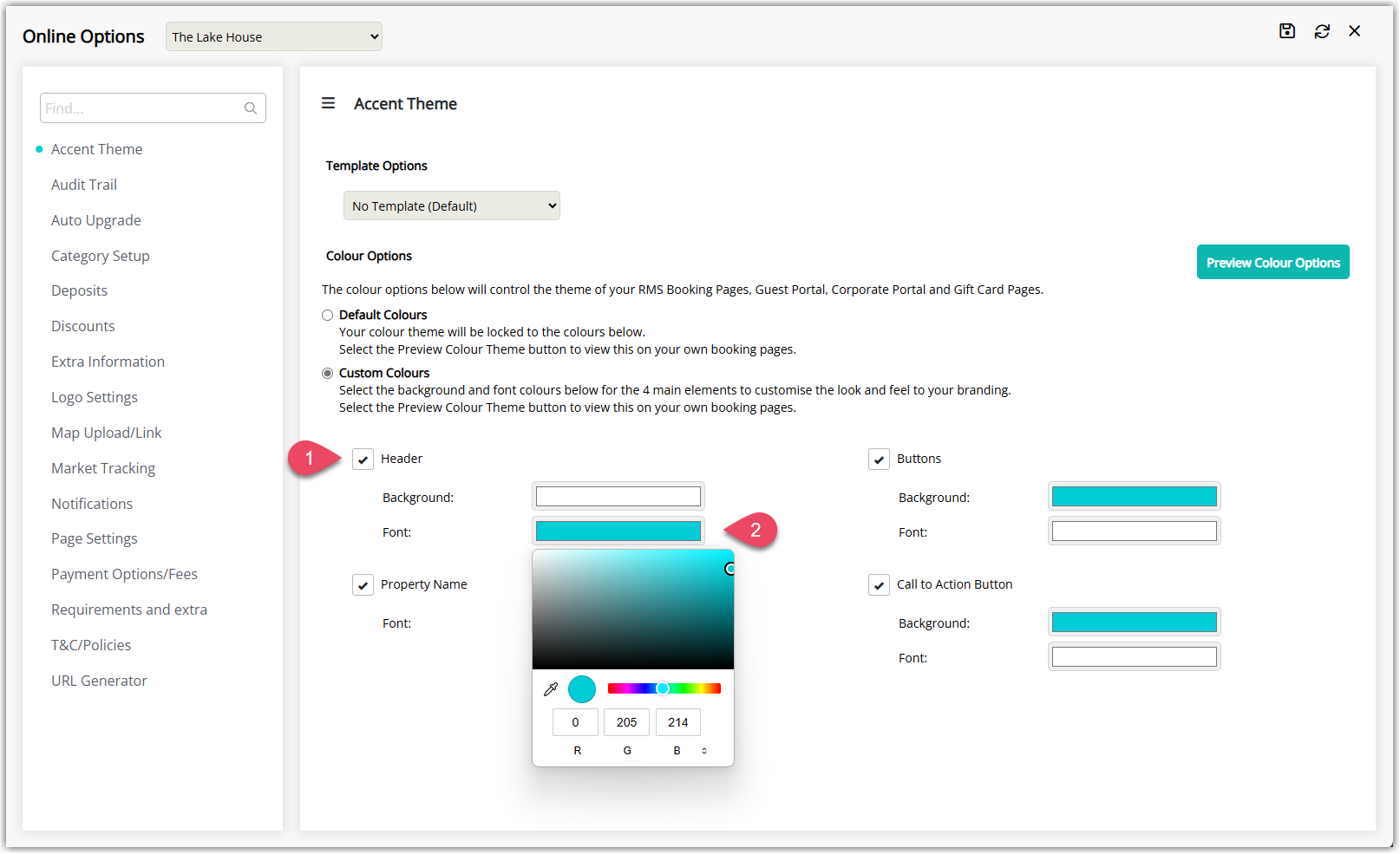Click the round current colour preview circle

click(582, 689)
